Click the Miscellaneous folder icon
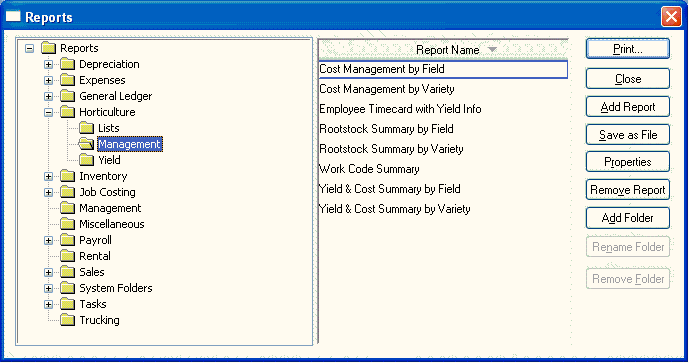Viewport: 689px width, 363px height. click(67, 224)
